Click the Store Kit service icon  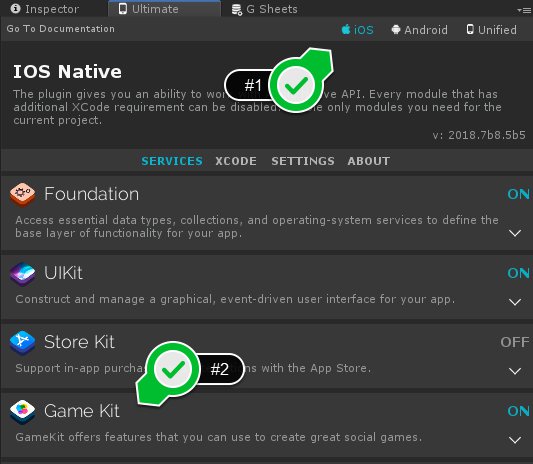(22, 343)
